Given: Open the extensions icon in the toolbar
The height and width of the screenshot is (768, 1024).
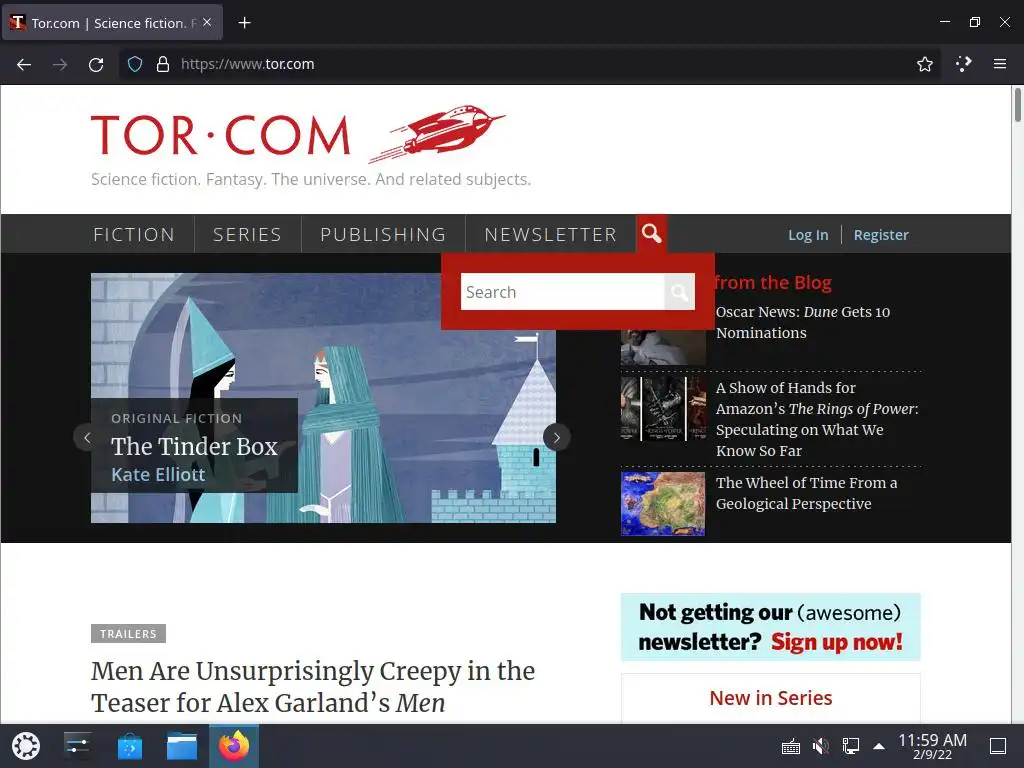Looking at the screenshot, I should point(963,64).
